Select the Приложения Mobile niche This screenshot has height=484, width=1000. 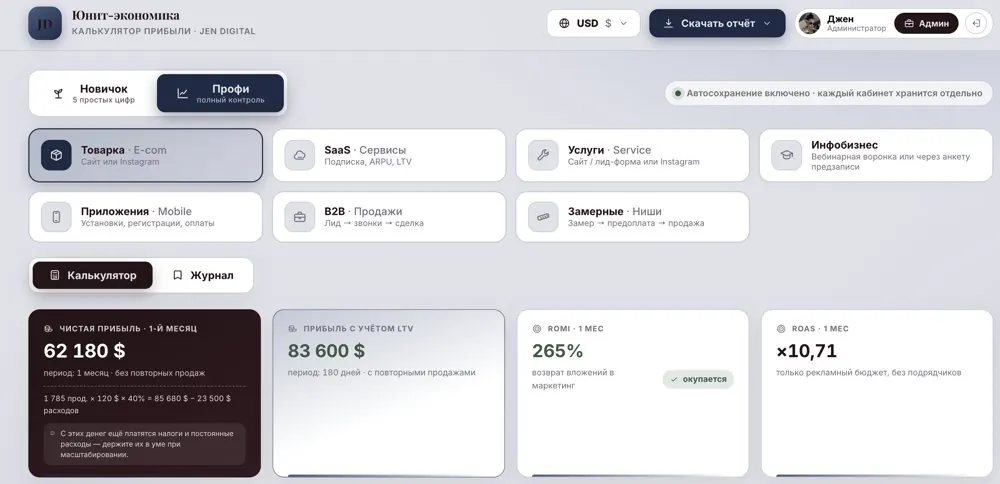click(x=145, y=217)
